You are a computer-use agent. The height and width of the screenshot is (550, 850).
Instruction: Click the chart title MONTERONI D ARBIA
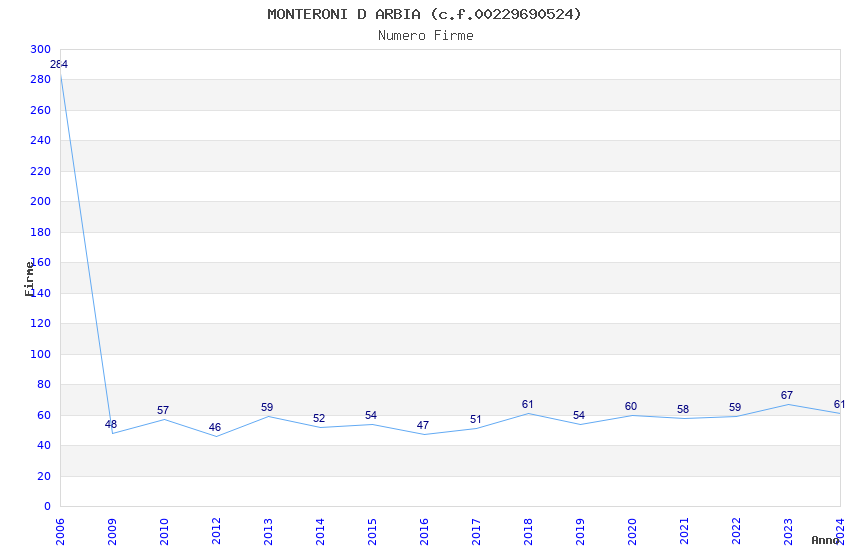(424, 14)
